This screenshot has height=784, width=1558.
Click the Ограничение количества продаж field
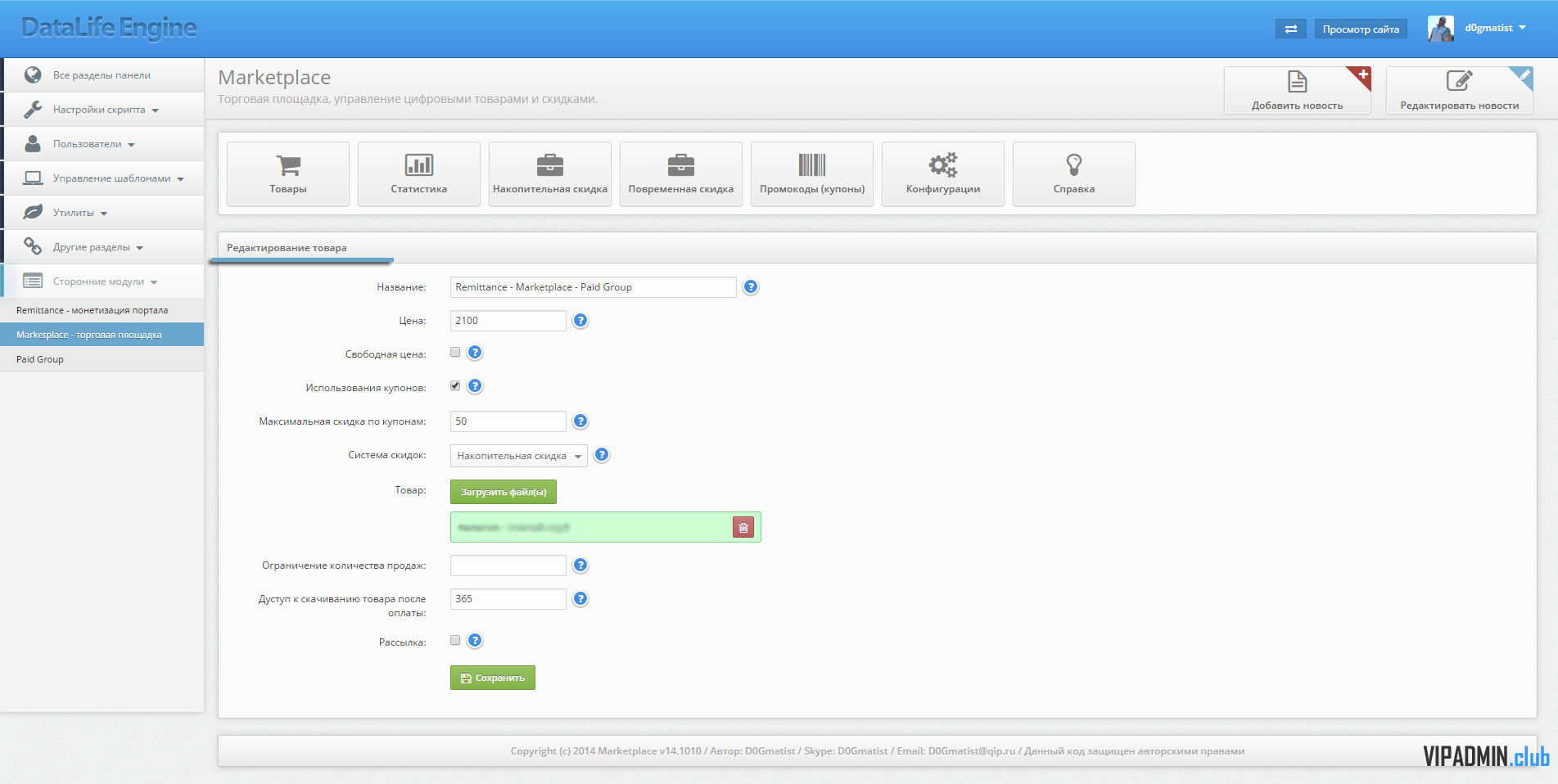(508, 565)
